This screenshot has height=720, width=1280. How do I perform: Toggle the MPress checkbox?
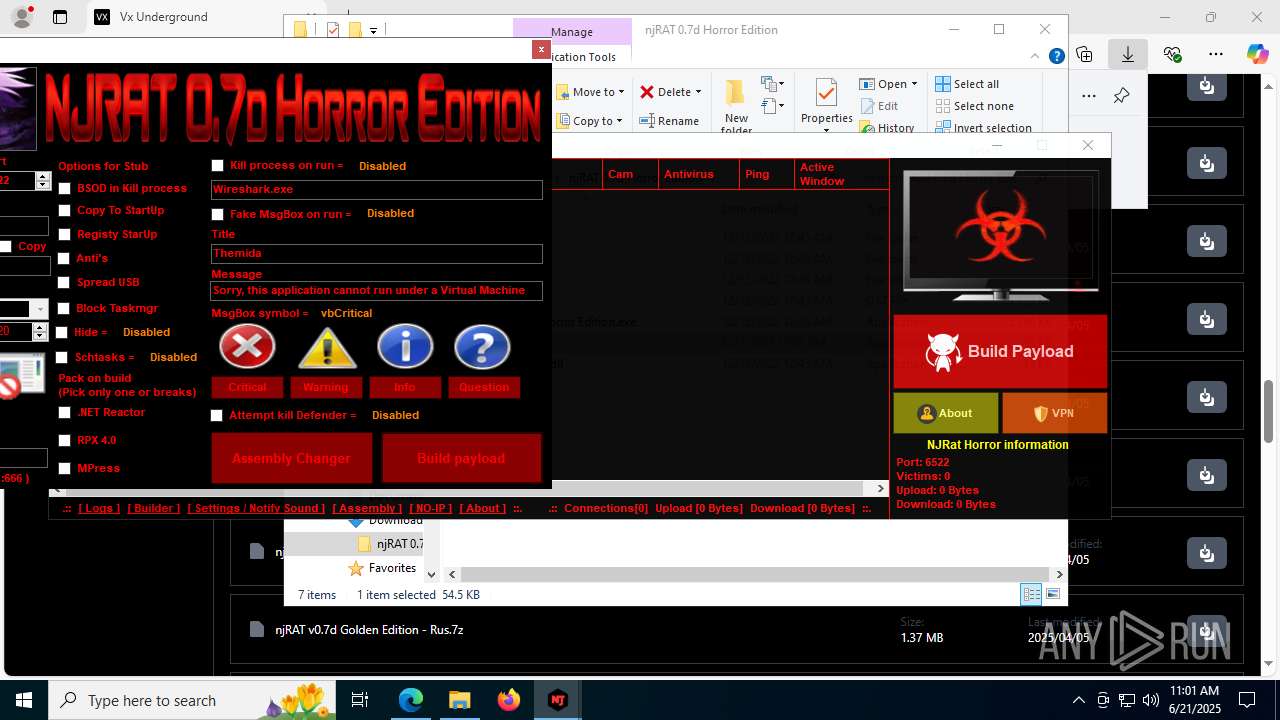click(x=65, y=468)
